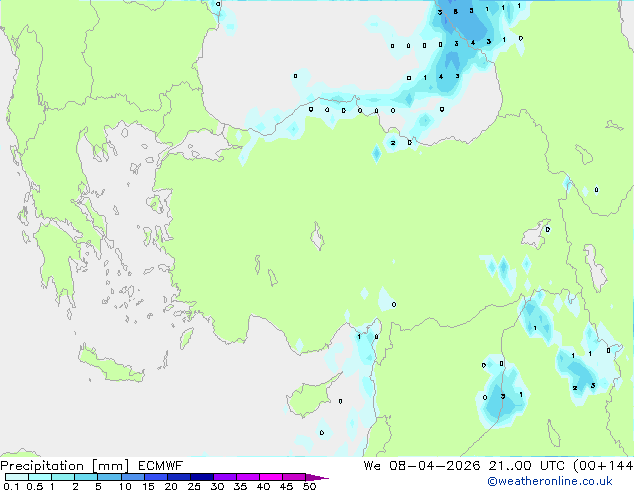The image size is (634, 490).
Task: Open the weatheronline.co.uk copyright link
Action: coord(550,481)
